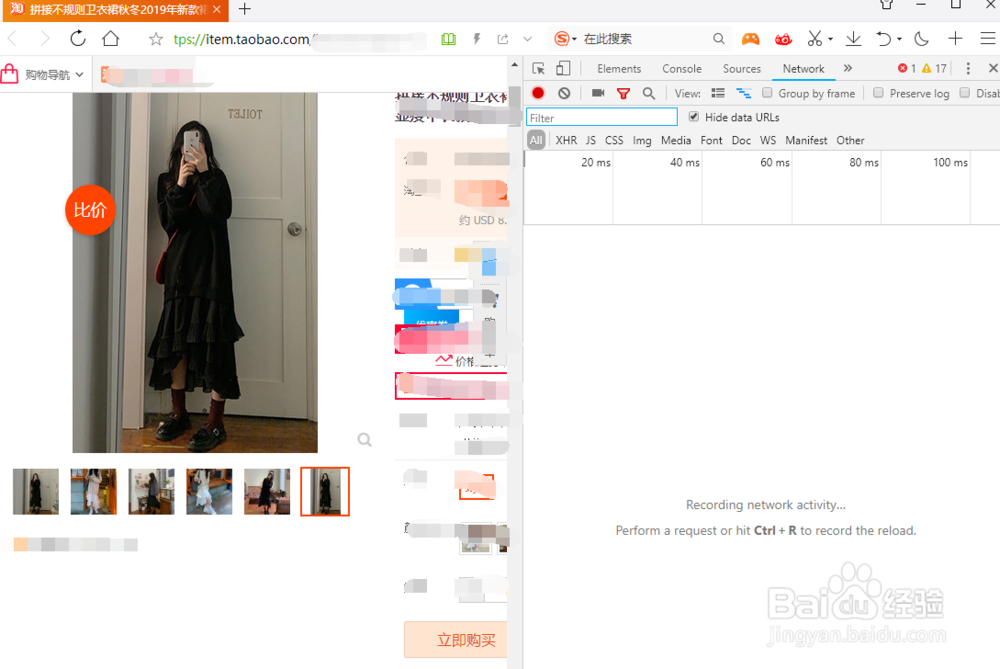Use large request rows view
The height and width of the screenshot is (669, 1000).
(x=718, y=93)
